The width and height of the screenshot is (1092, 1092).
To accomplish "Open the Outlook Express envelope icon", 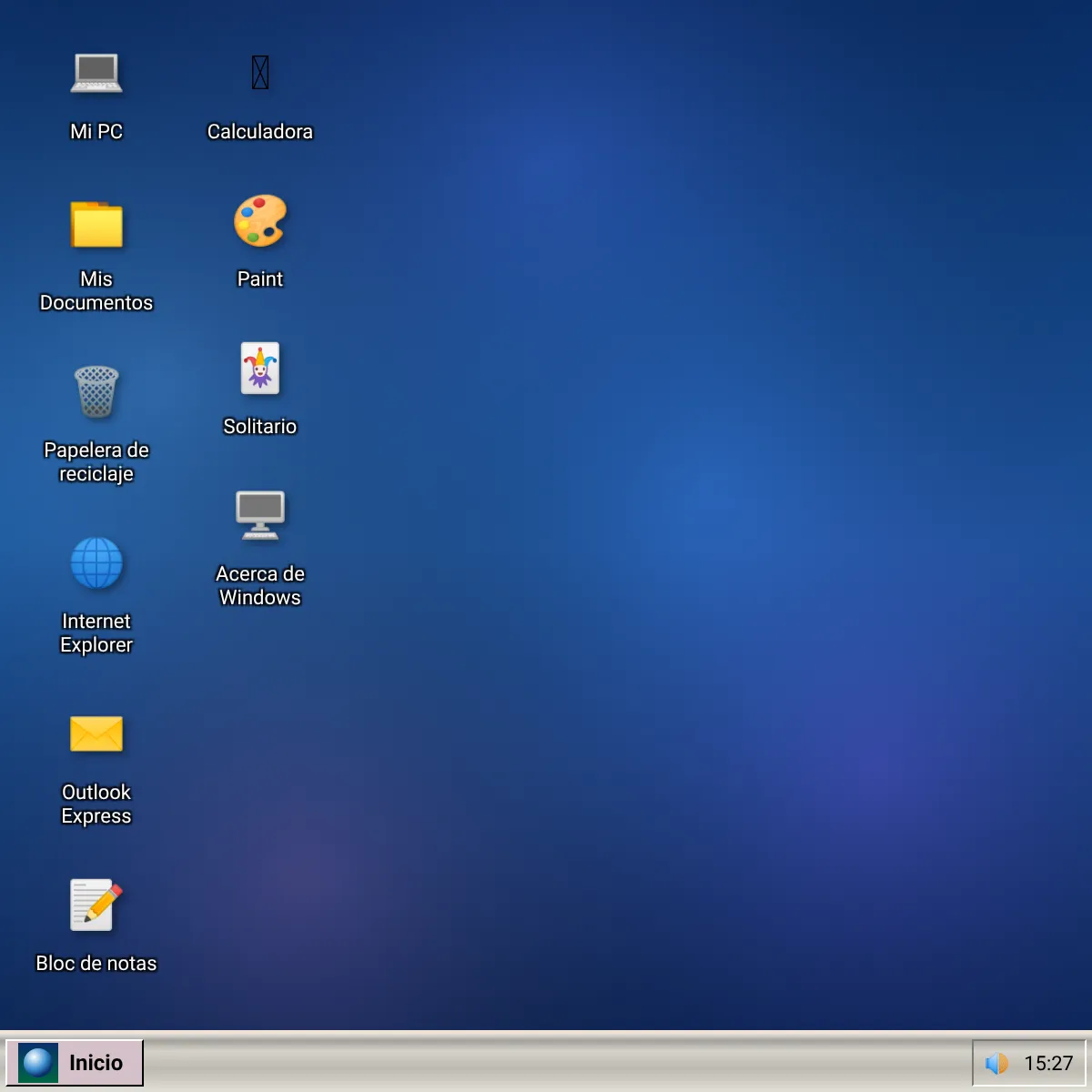I will (96, 733).
